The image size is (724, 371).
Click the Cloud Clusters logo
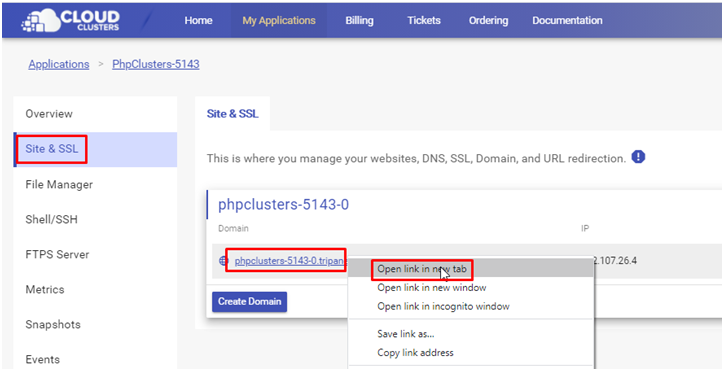point(70,21)
